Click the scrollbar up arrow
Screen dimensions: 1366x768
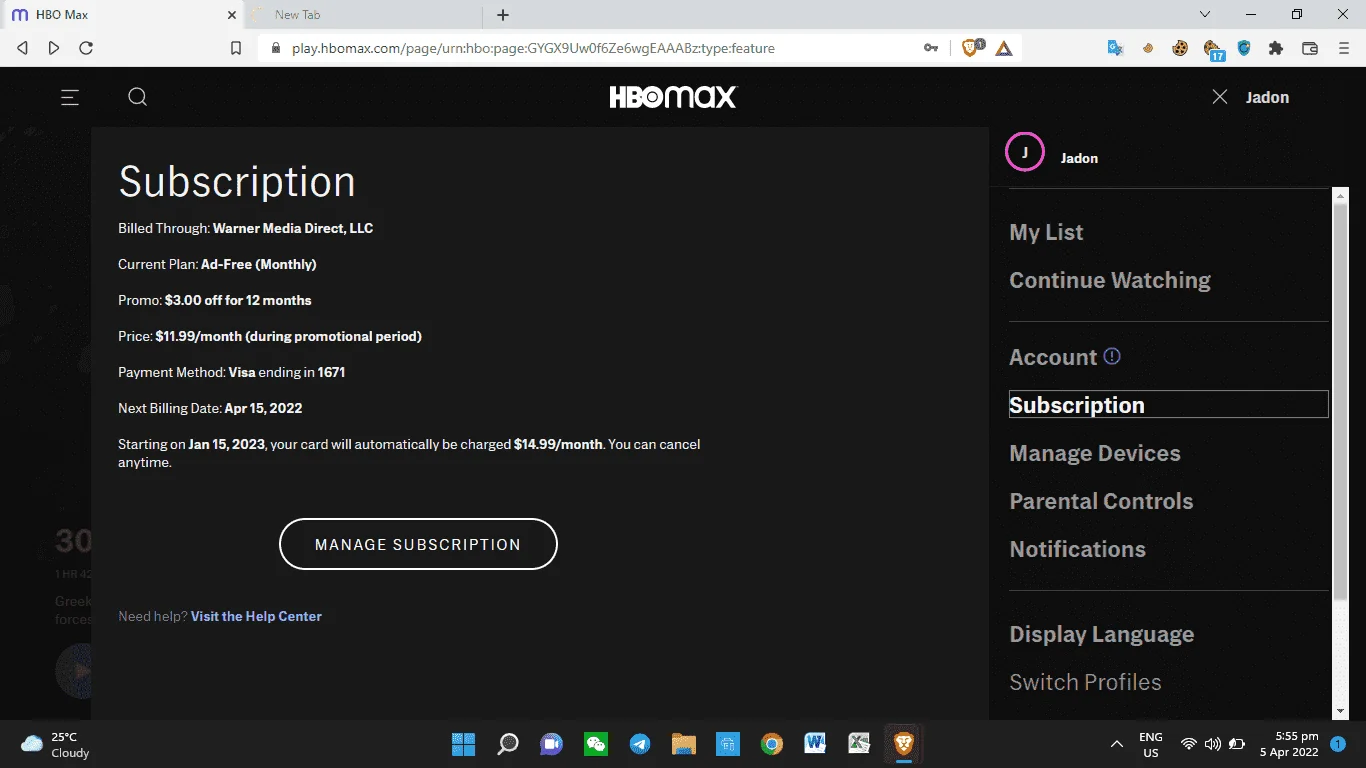tap(1341, 194)
